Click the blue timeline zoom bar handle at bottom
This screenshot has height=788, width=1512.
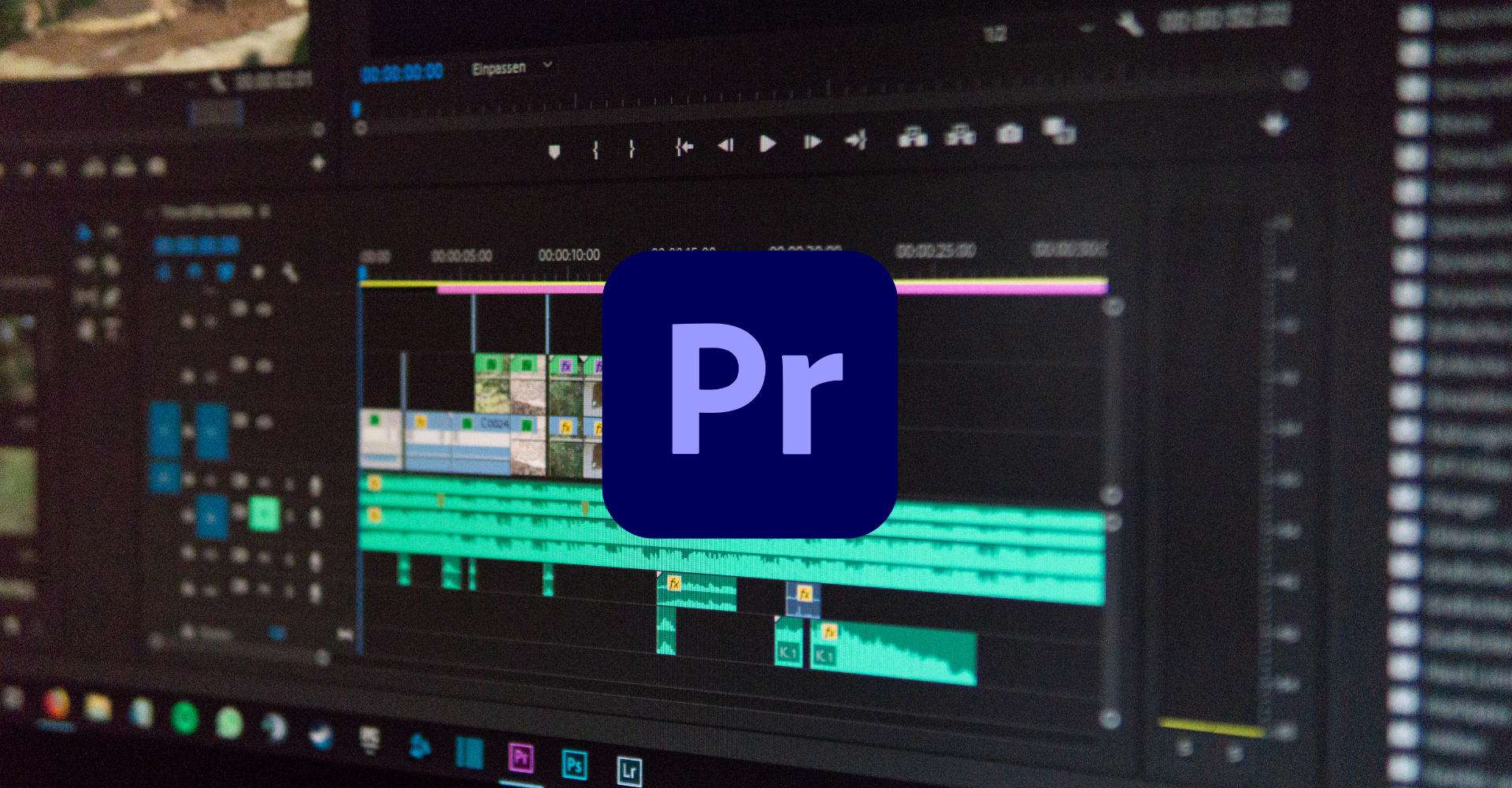(276, 633)
